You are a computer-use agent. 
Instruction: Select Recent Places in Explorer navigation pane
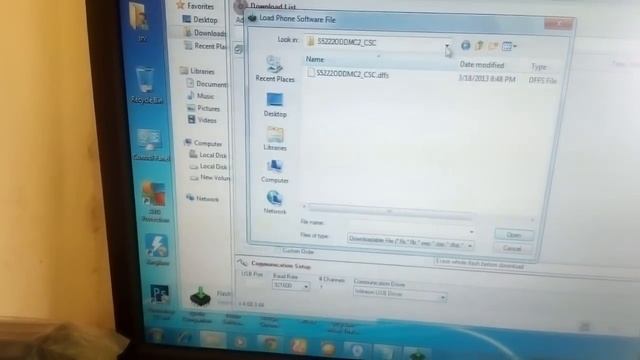[205, 46]
